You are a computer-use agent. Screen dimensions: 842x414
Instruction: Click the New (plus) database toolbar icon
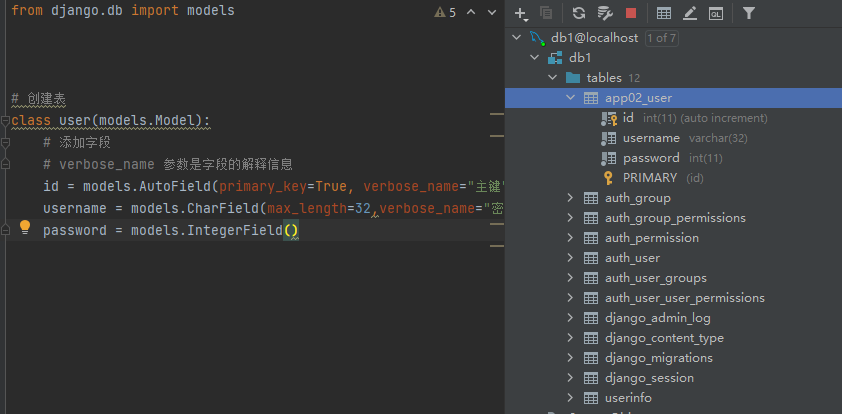pos(520,13)
